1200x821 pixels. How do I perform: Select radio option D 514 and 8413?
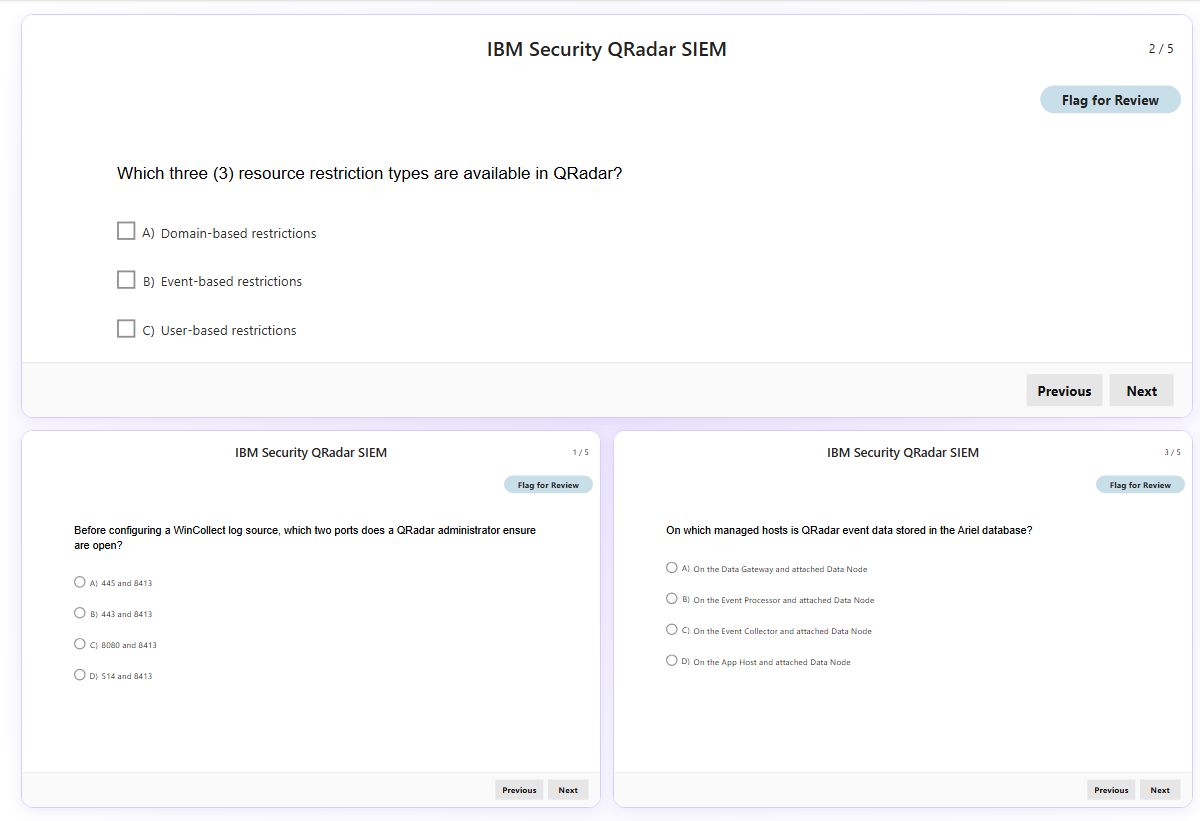click(80, 675)
